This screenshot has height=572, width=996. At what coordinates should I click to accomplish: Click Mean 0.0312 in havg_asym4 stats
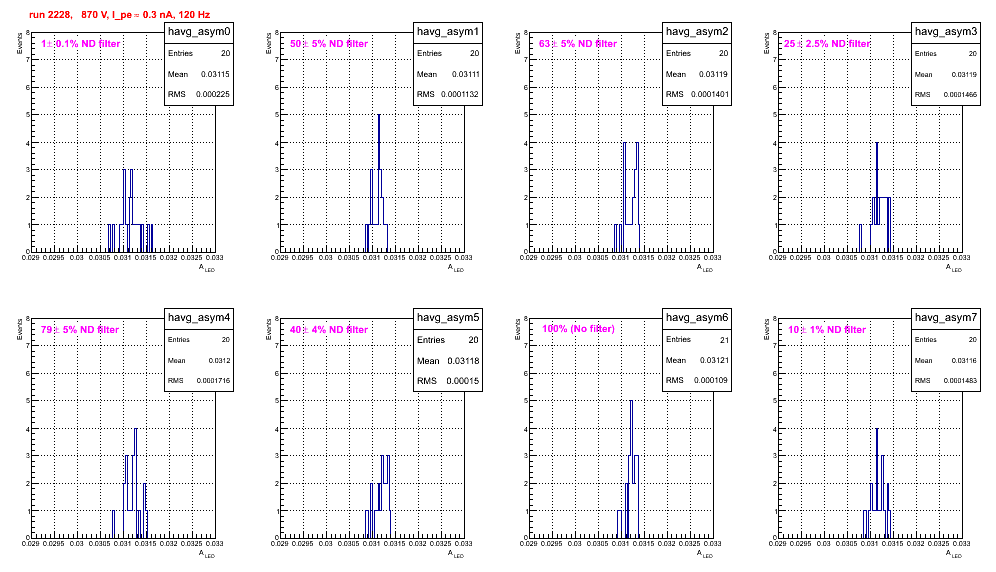pyautogui.click(x=199, y=360)
